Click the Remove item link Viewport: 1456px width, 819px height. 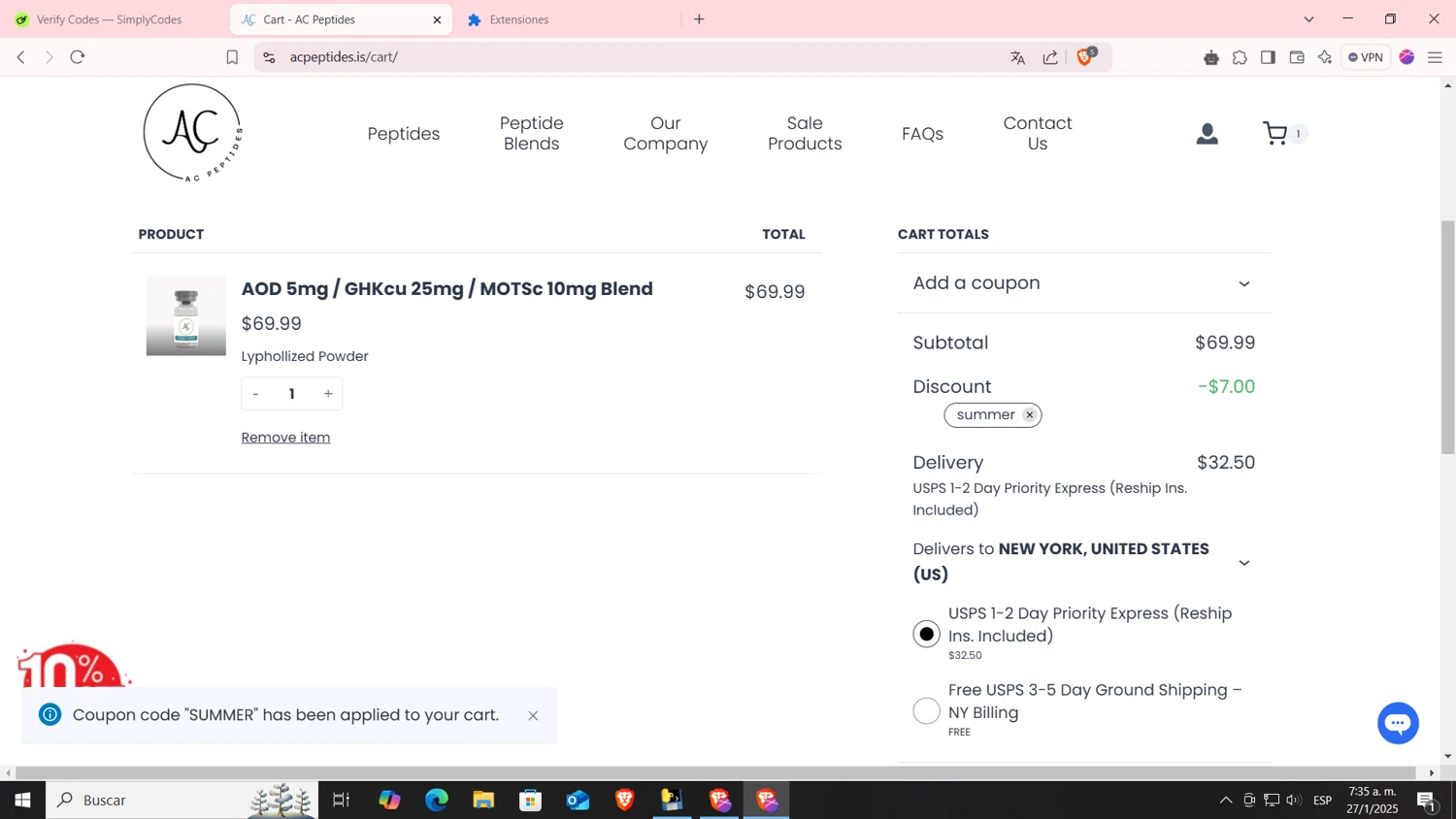point(285,438)
